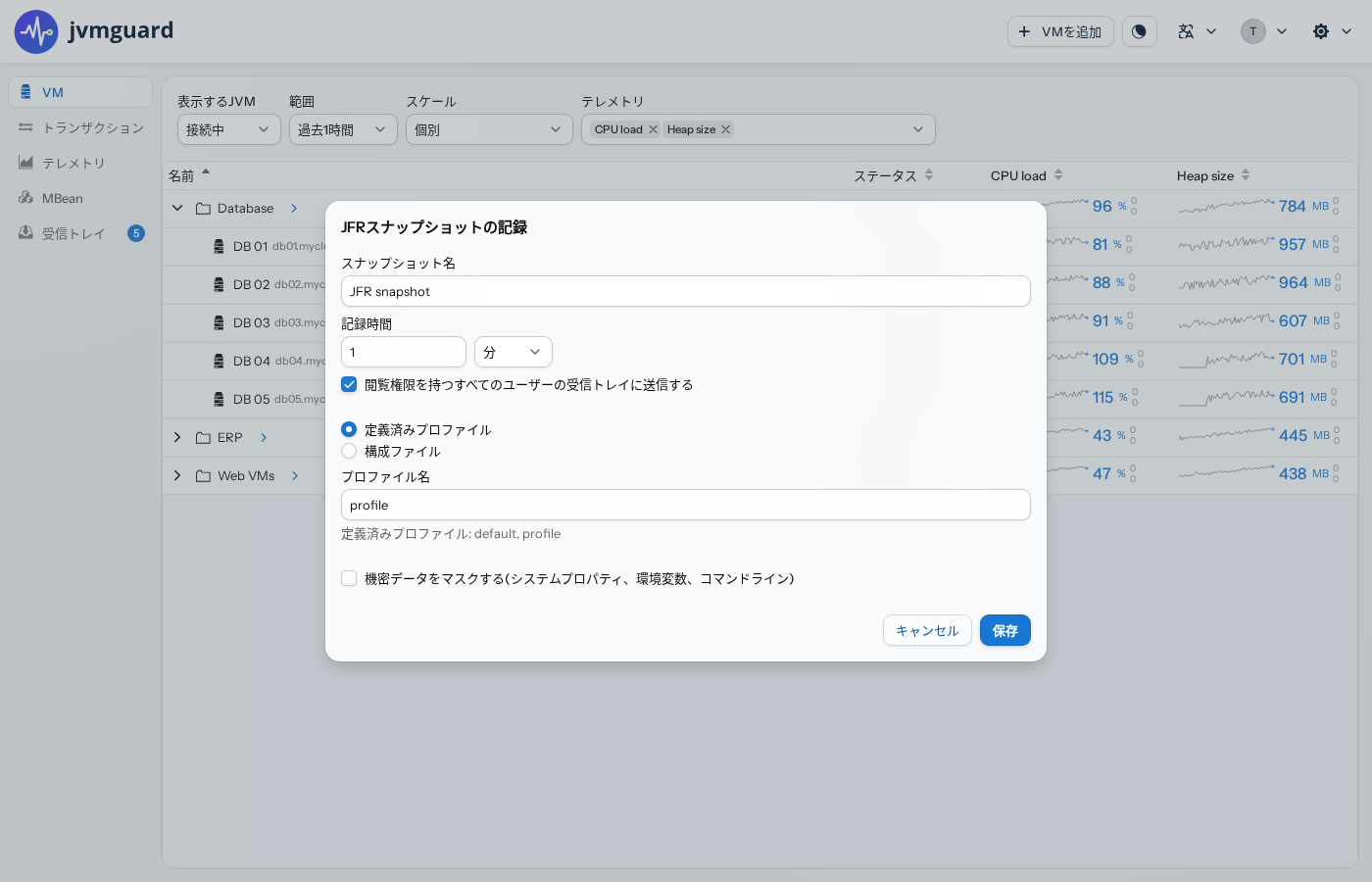Click the Database folder icon

click(x=203, y=209)
